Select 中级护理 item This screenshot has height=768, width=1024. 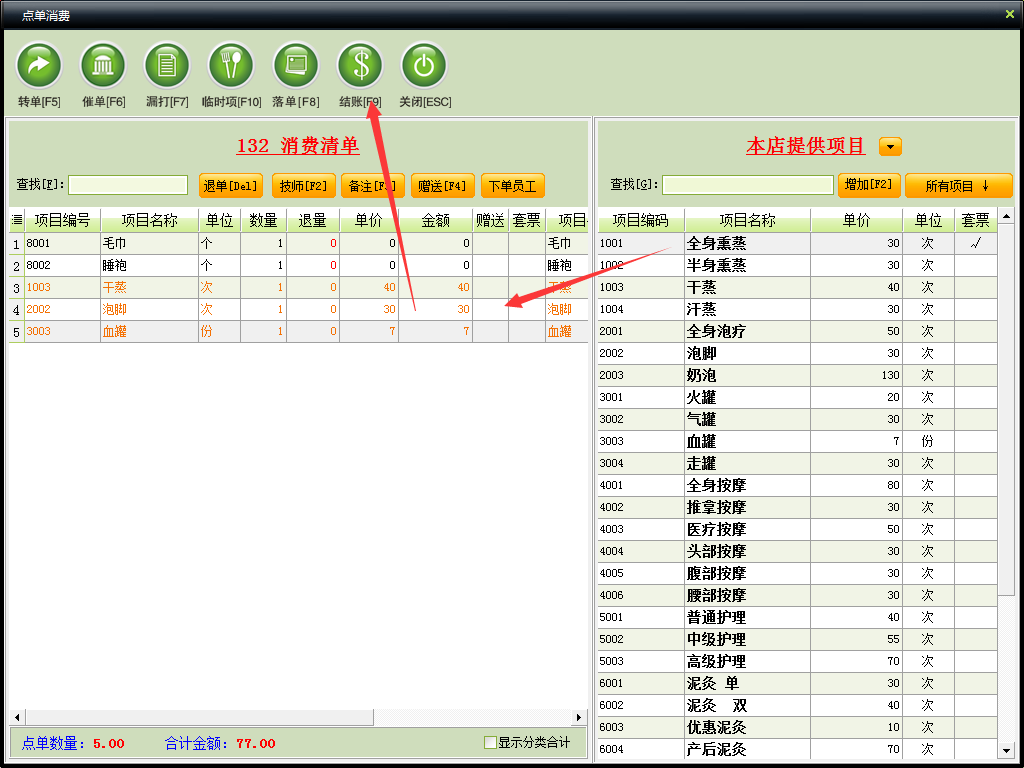click(x=797, y=639)
